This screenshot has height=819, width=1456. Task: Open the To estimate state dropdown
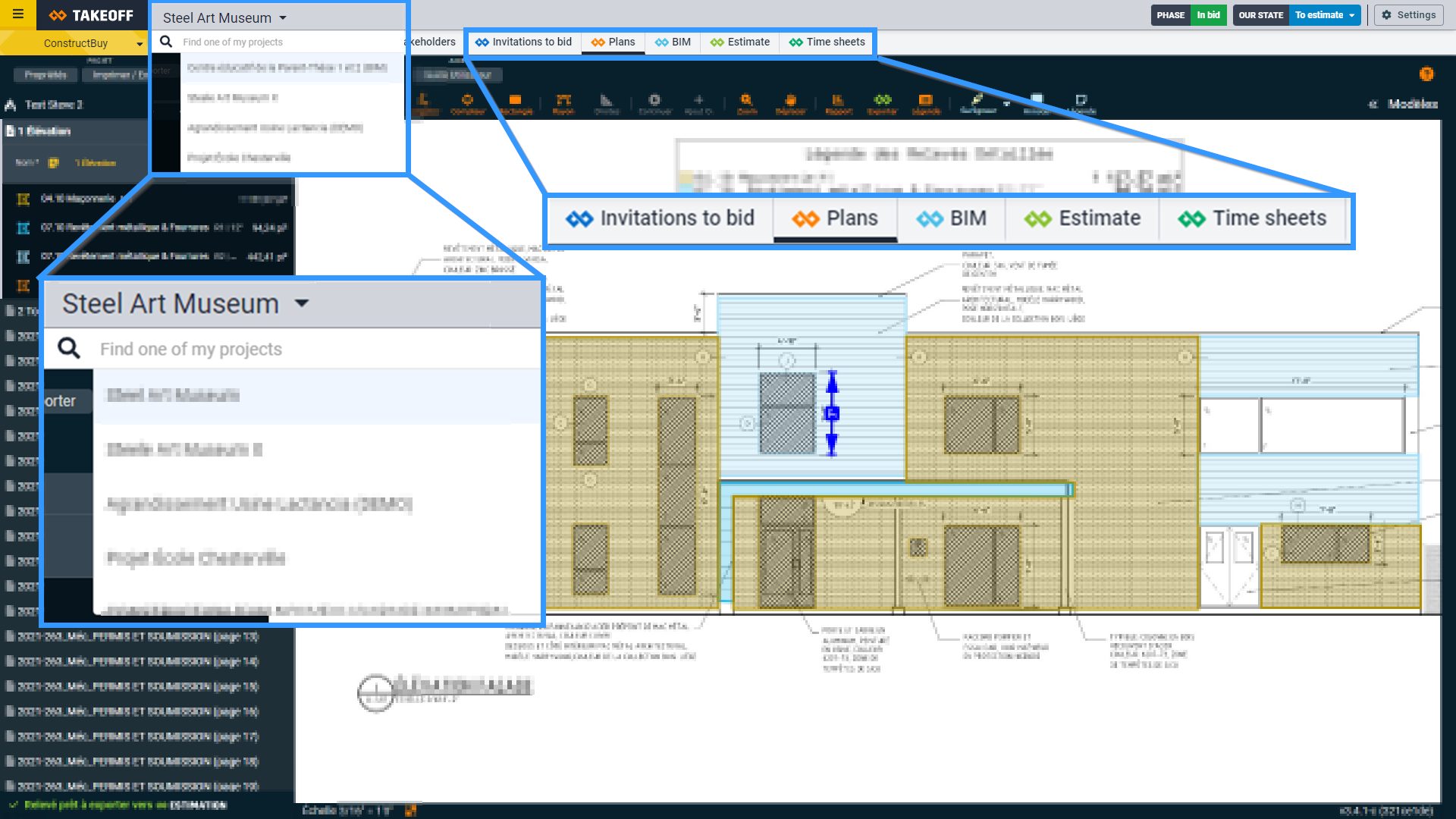point(1324,15)
